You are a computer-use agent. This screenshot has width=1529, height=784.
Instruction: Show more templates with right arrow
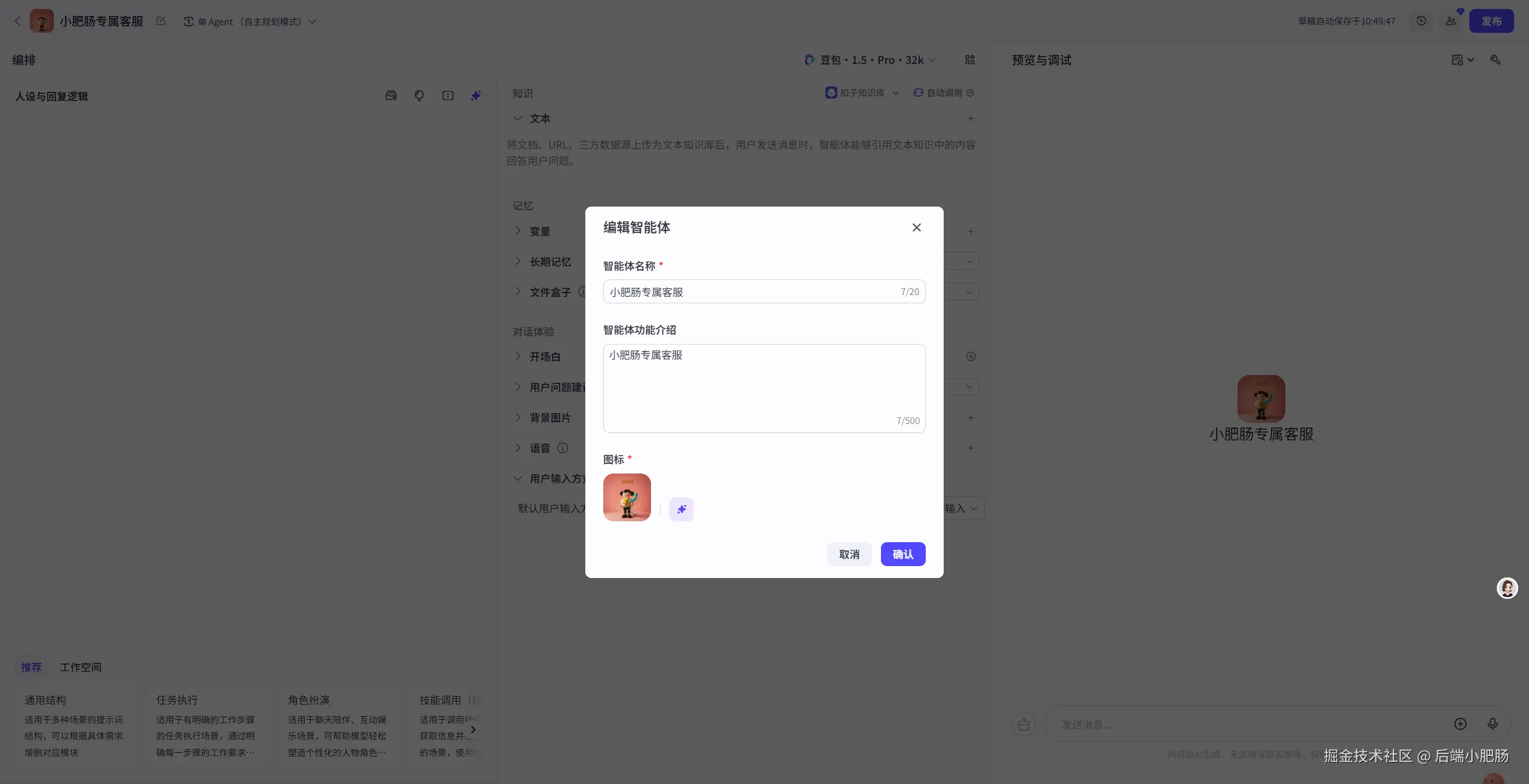tap(472, 729)
